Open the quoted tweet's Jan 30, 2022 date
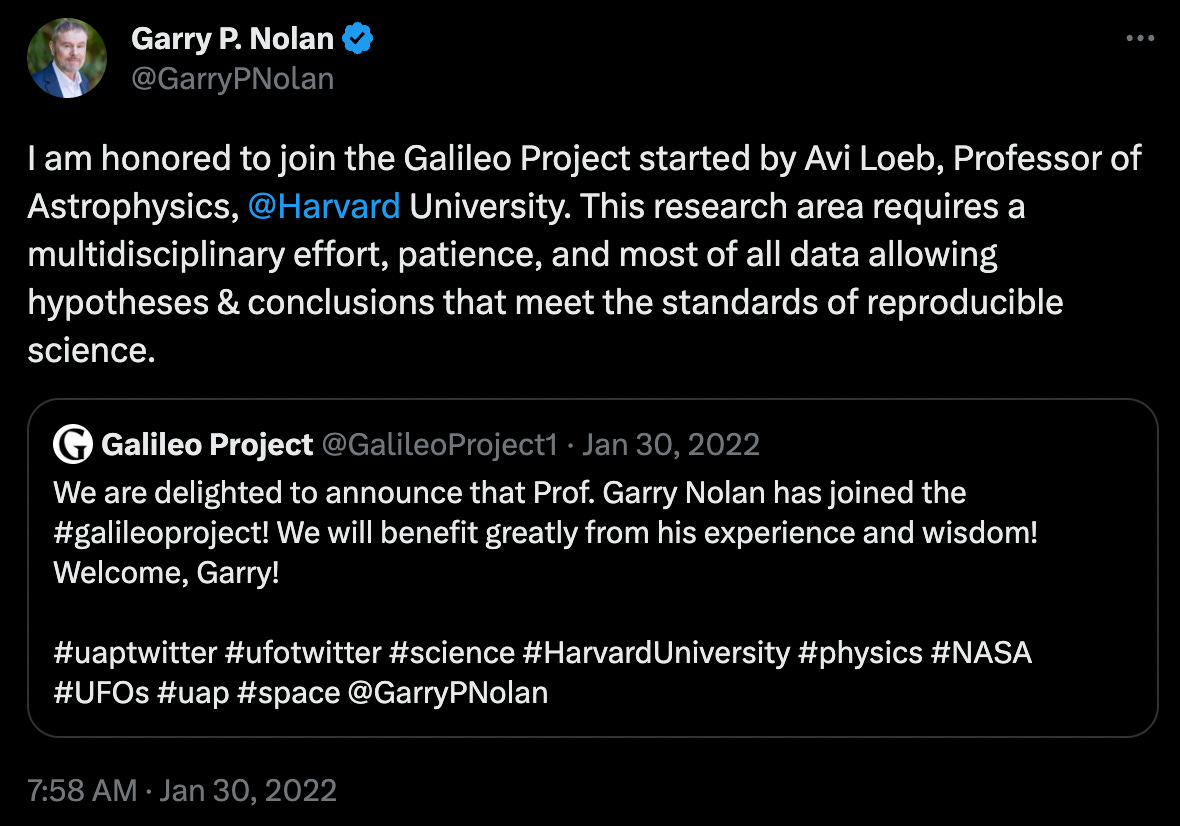1180x826 pixels. coord(671,444)
